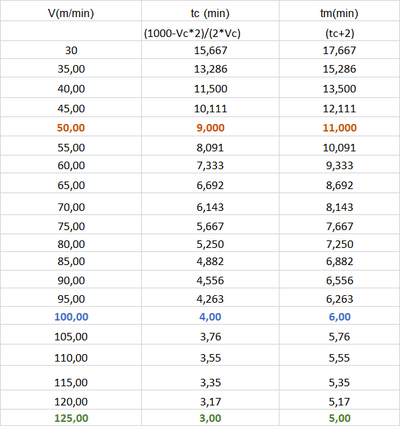The image size is (400, 426).
Task: Select the cell with 7,333
Action: [210, 164]
